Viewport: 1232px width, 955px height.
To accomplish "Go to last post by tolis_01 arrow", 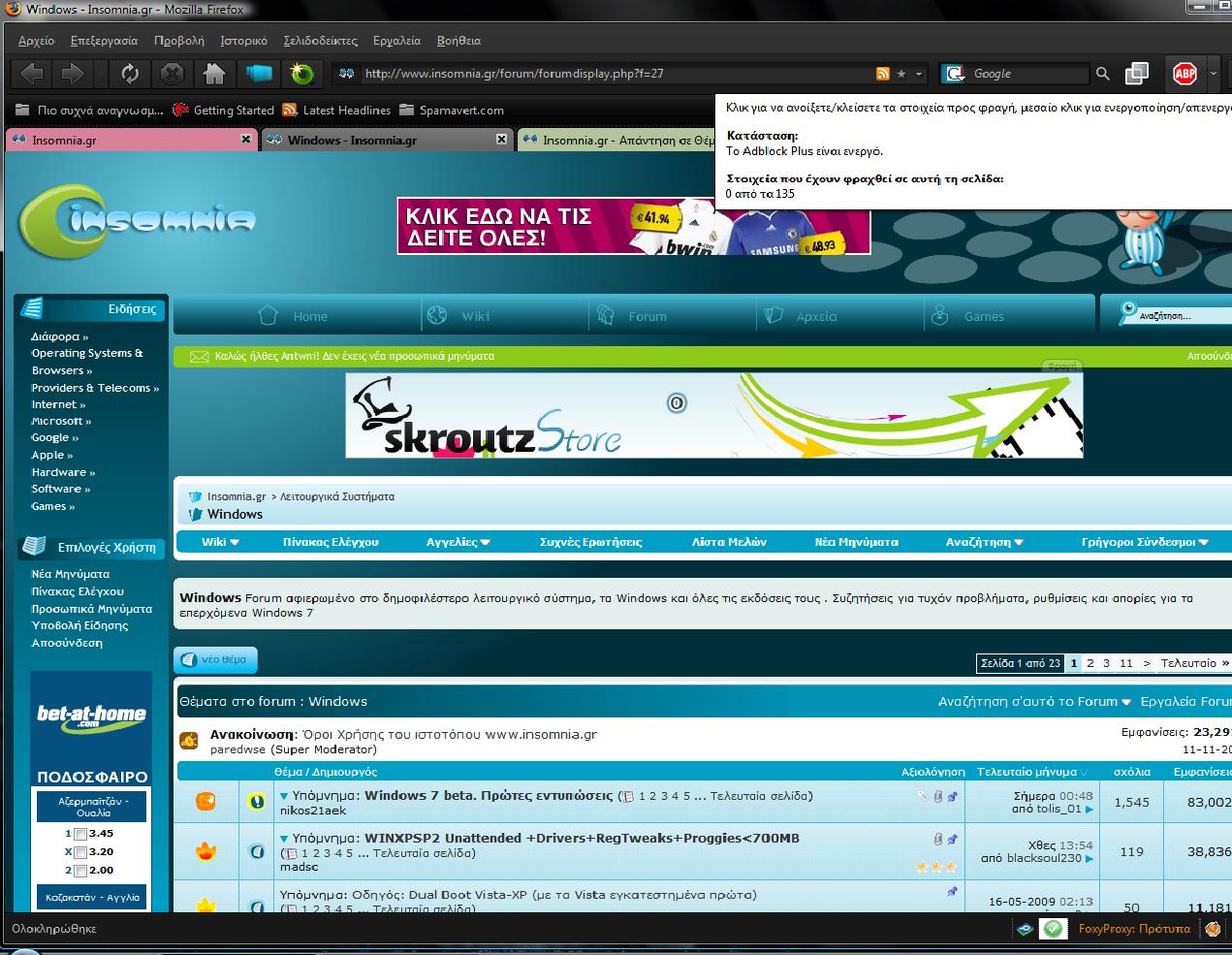I will (1090, 810).
